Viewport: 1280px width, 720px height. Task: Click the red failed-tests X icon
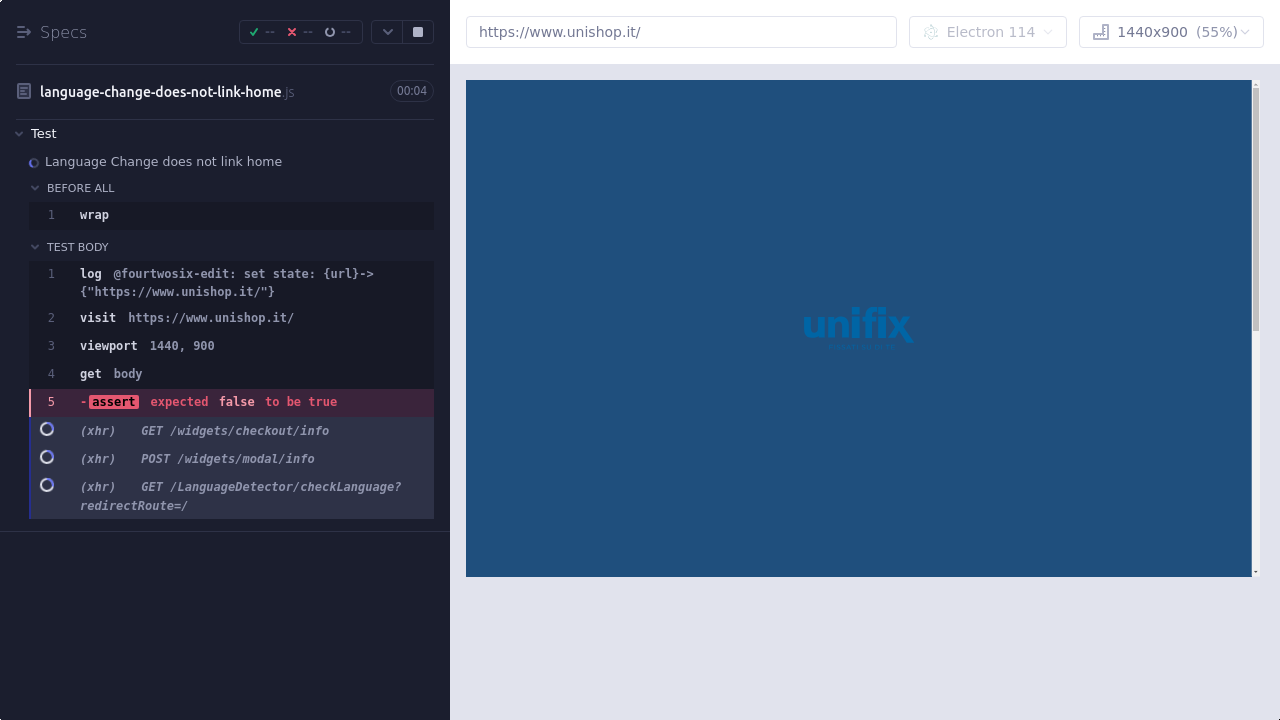click(292, 32)
